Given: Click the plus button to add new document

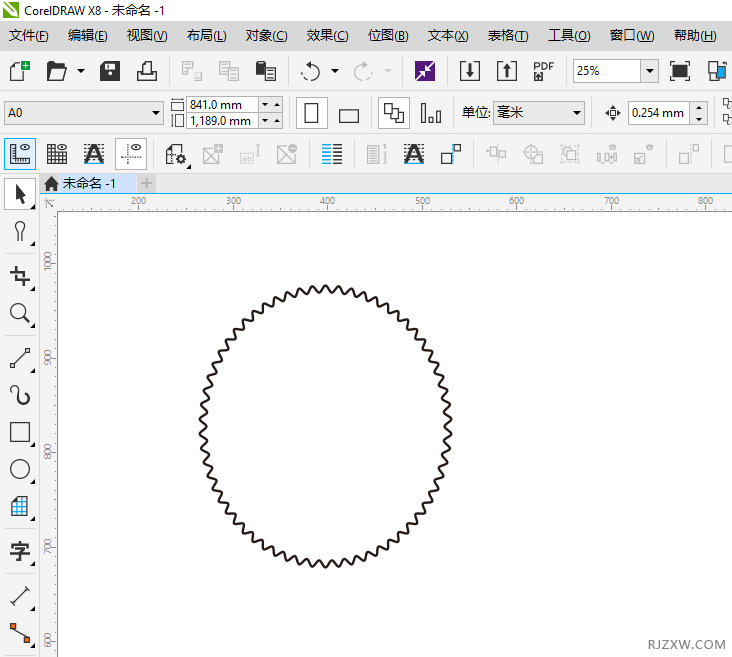Looking at the screenshot, I should (147, 183).
